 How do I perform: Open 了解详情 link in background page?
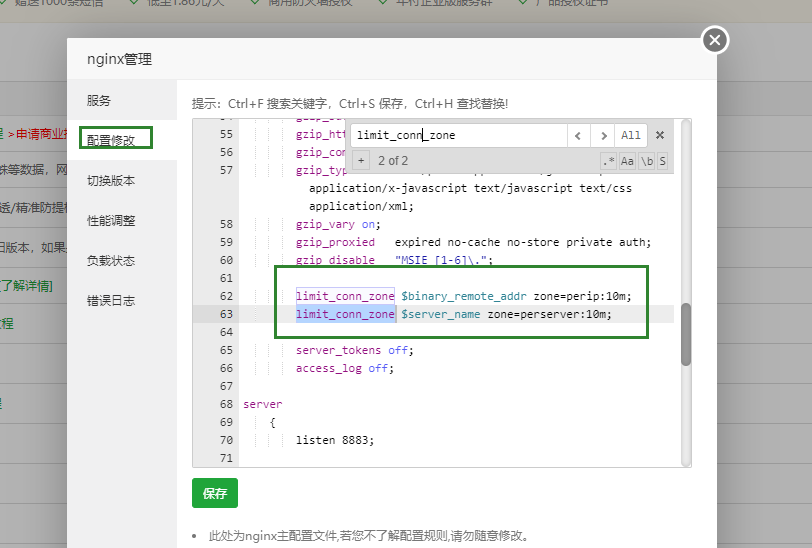tap(26, 286)
